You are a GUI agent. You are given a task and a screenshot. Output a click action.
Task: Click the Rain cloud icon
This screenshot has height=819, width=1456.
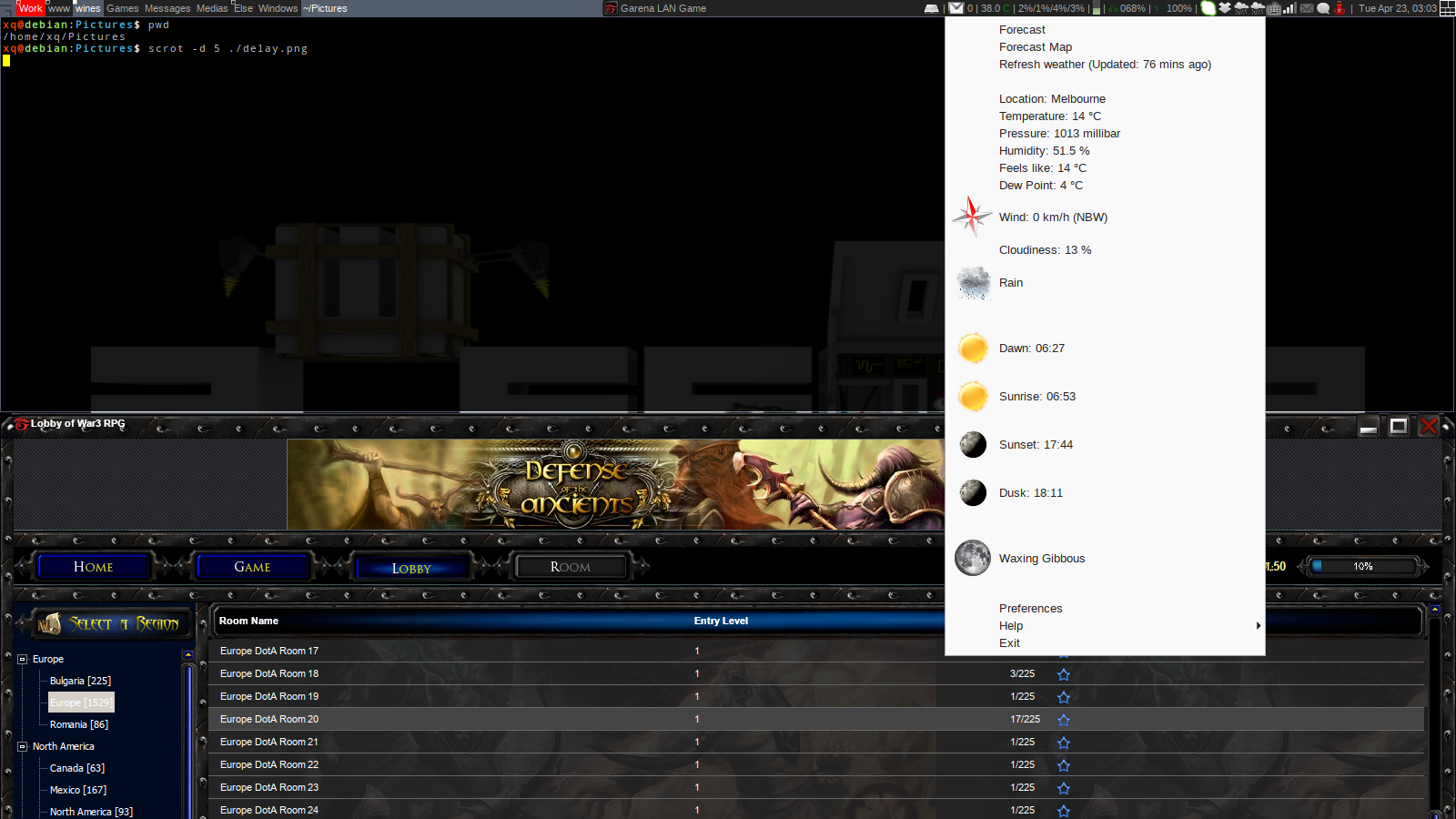973,283
